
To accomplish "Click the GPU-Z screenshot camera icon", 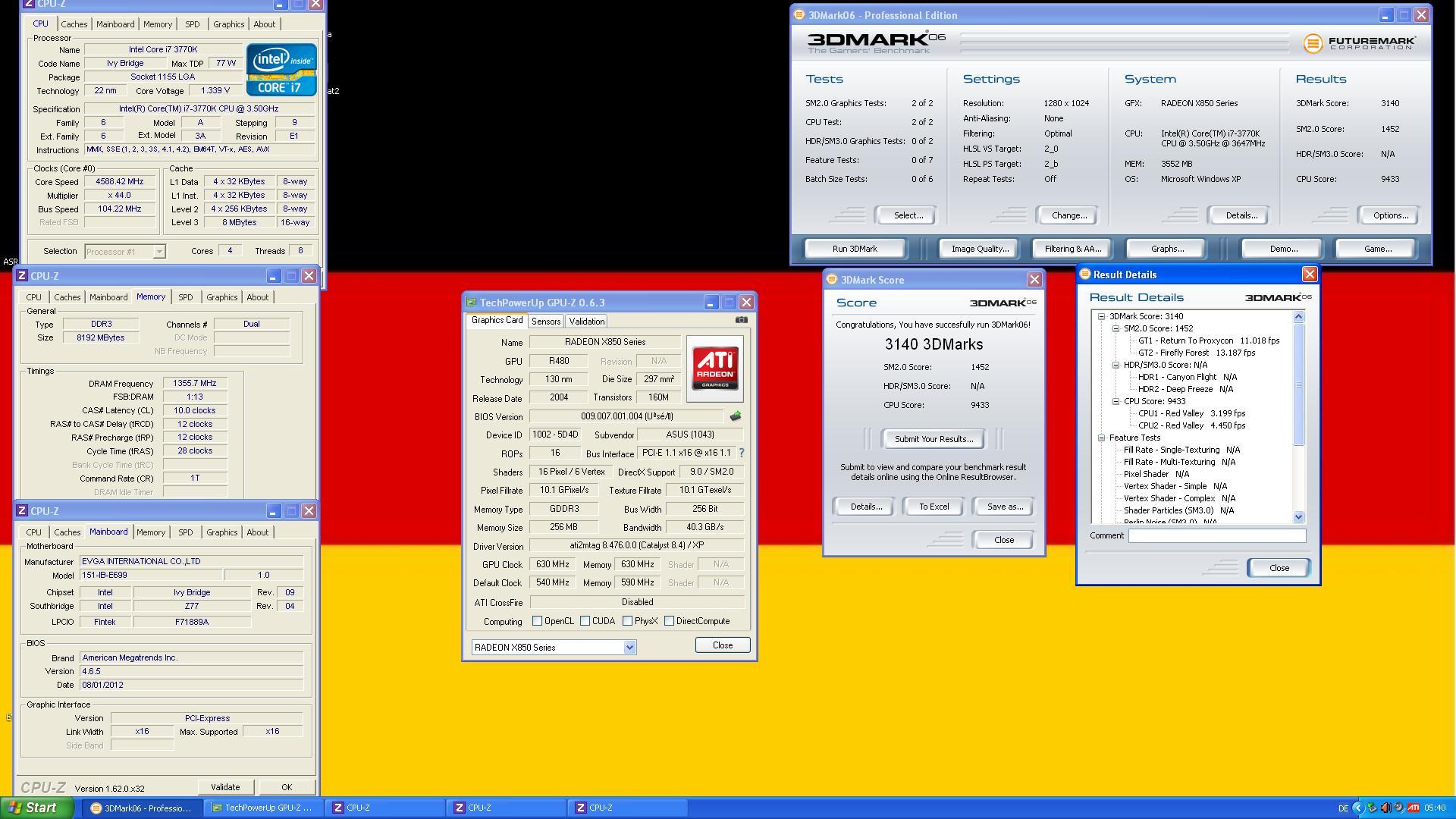I will coord(741,320).
